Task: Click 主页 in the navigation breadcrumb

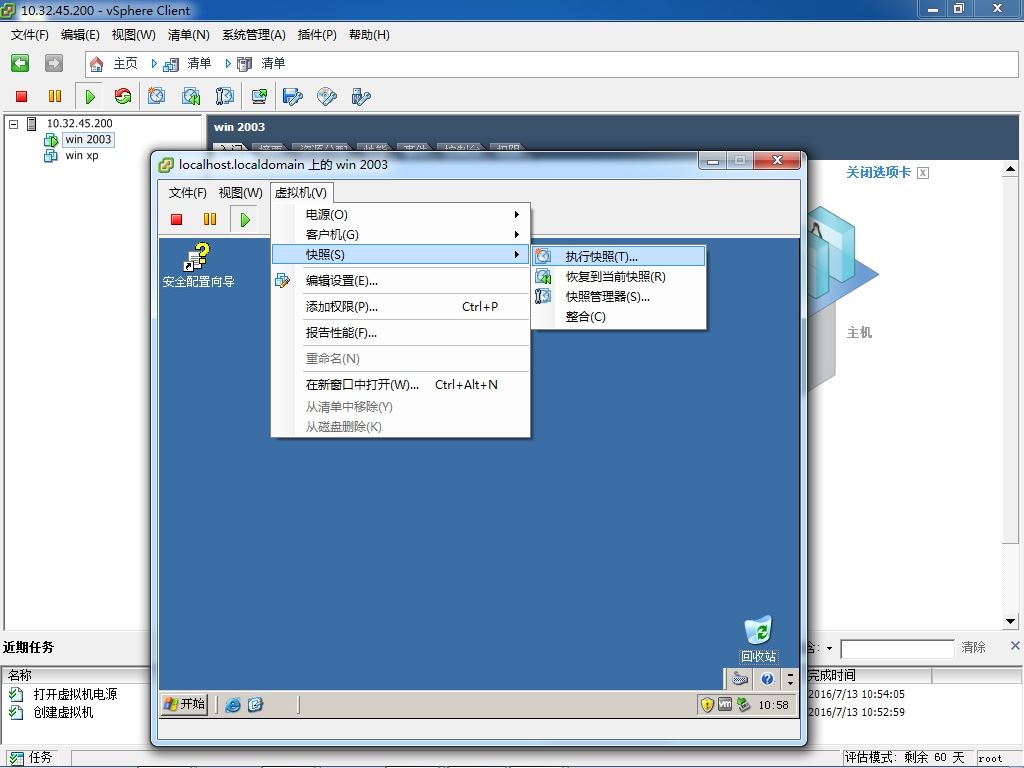Action: pyautogui.click(x=125, y=63)
